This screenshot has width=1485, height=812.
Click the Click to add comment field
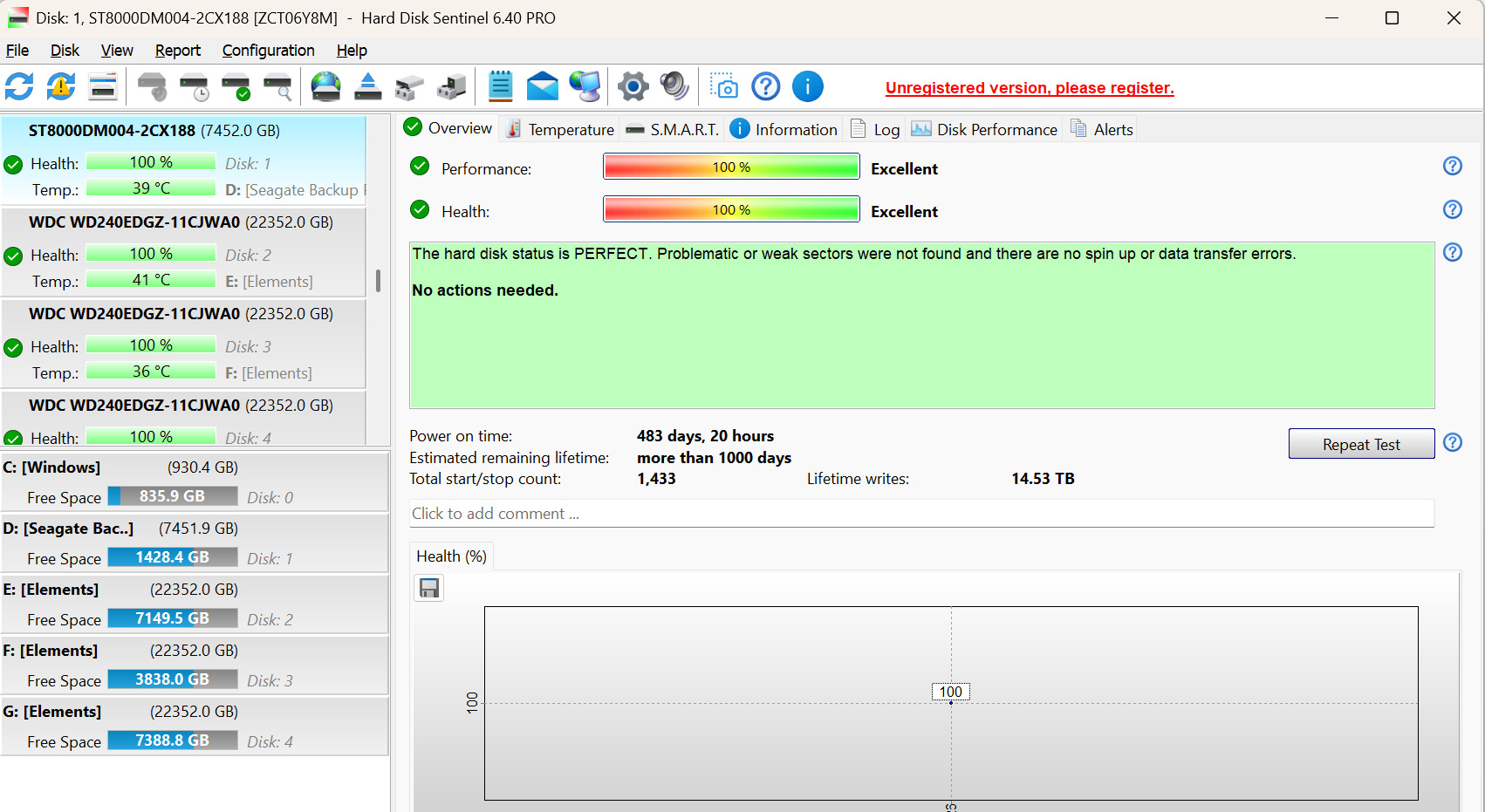(x=921, y=514)
